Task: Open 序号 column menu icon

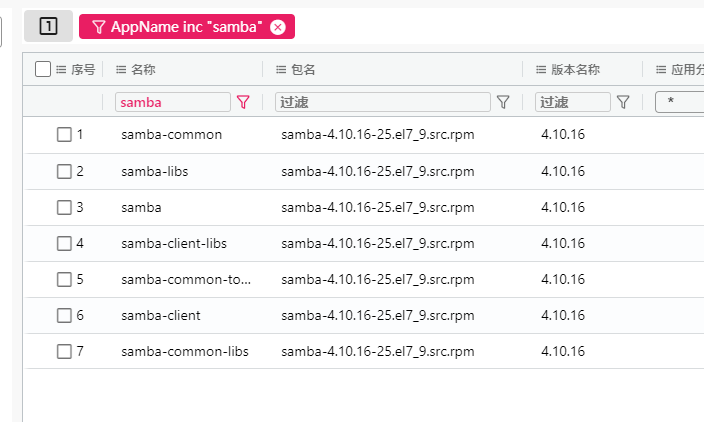Action: [x=61, y=69]
